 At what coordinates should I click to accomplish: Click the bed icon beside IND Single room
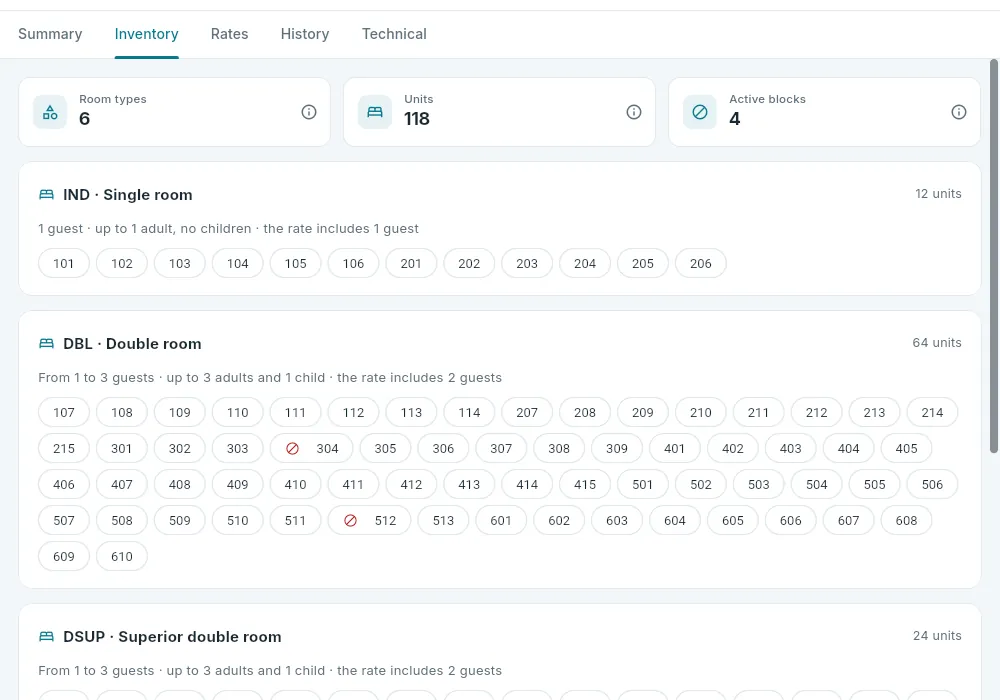tap(47, 194)
